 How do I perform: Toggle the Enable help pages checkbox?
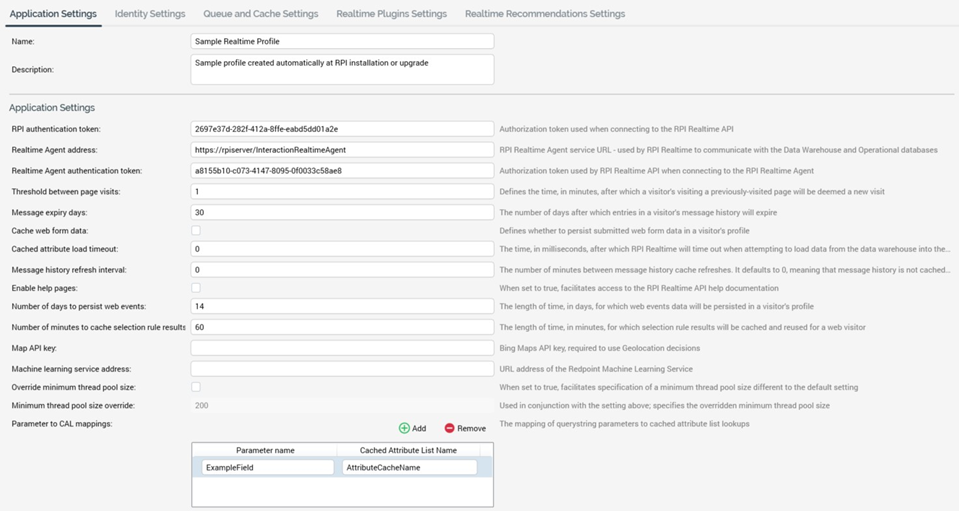(x=196, y=288)
